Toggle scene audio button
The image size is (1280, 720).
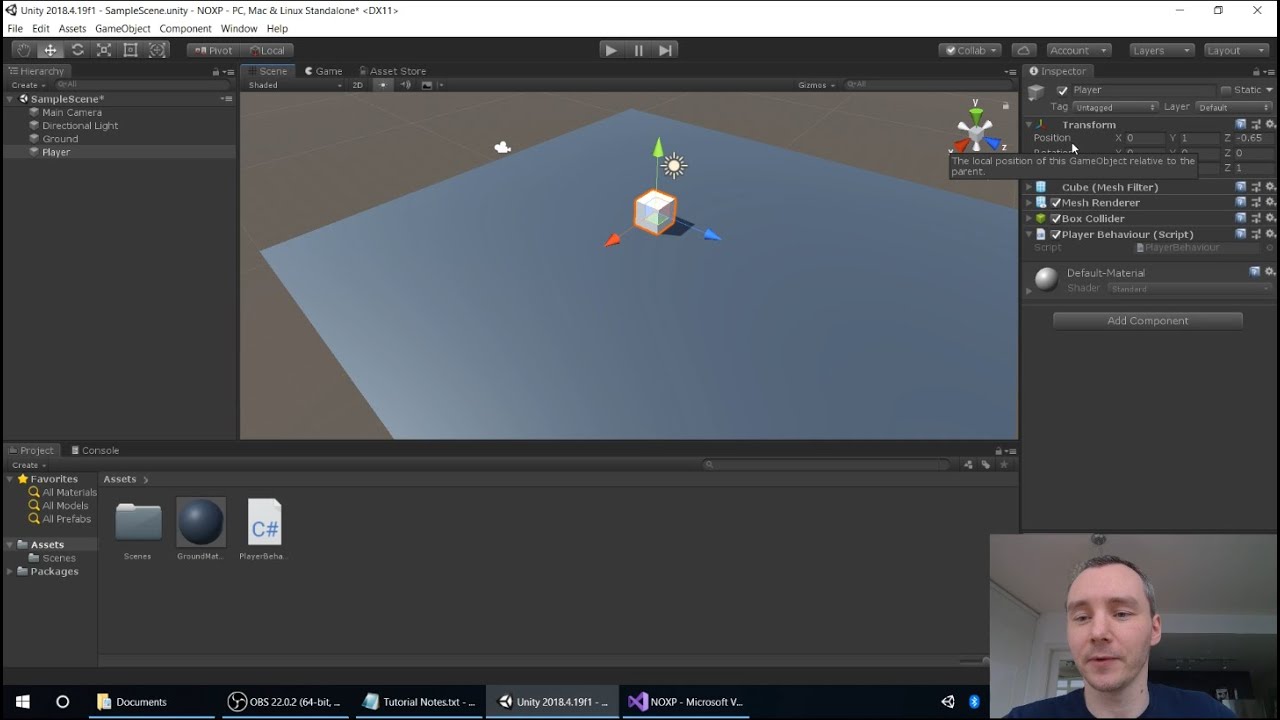pyautogui.click(x=405, y=85)
